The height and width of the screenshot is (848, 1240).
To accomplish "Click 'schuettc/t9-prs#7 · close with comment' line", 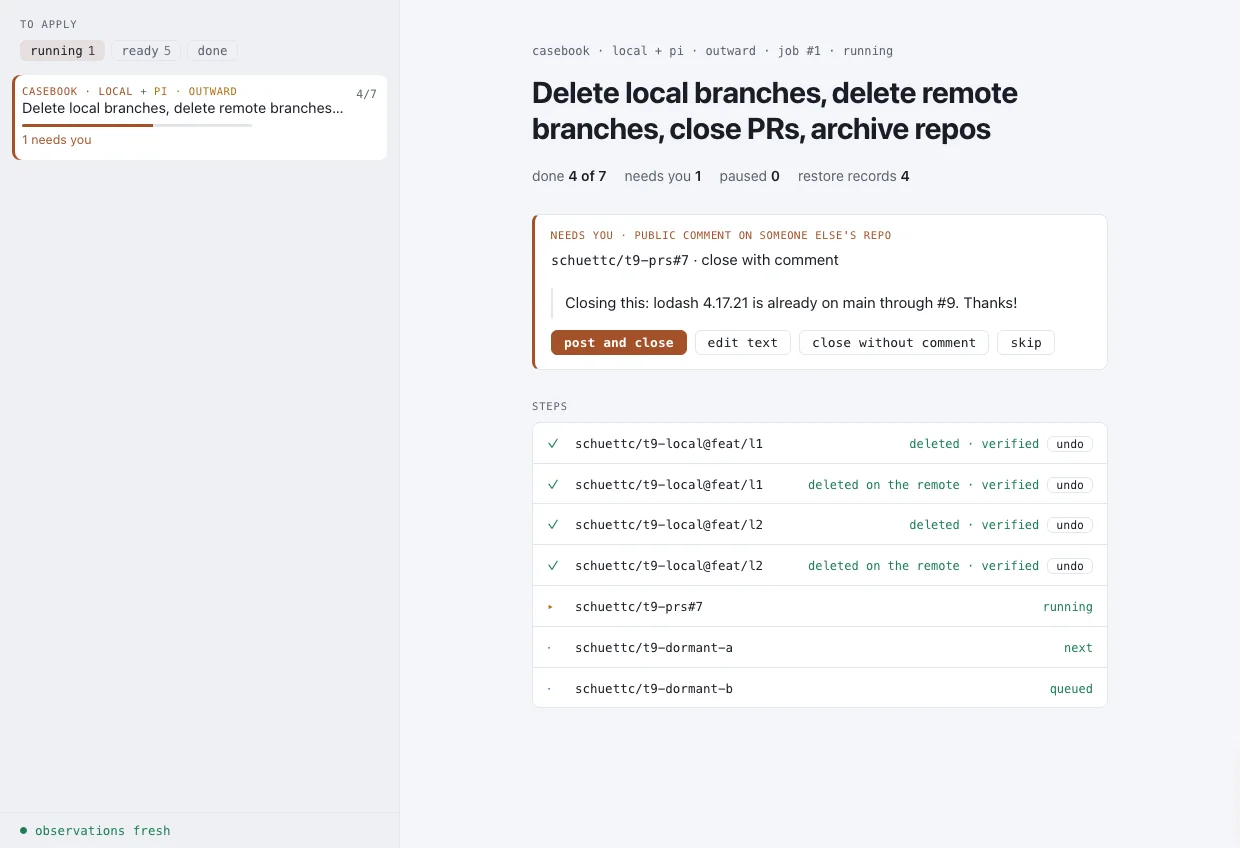I will [x=695, y=260].
